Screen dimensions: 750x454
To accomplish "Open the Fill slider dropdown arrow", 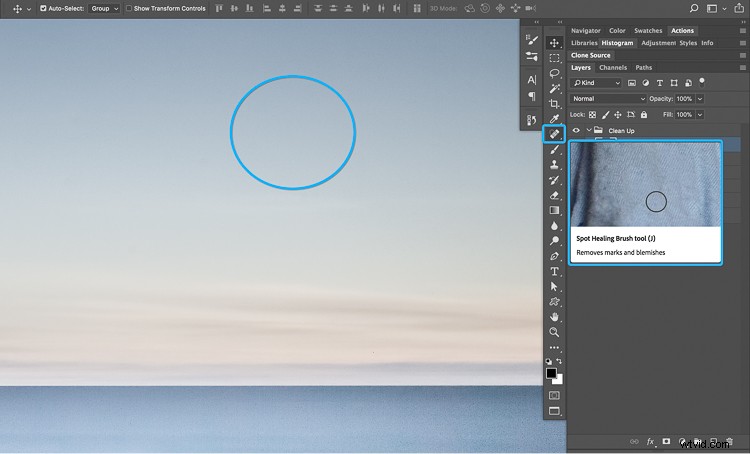I will click(x=700, y=114).
